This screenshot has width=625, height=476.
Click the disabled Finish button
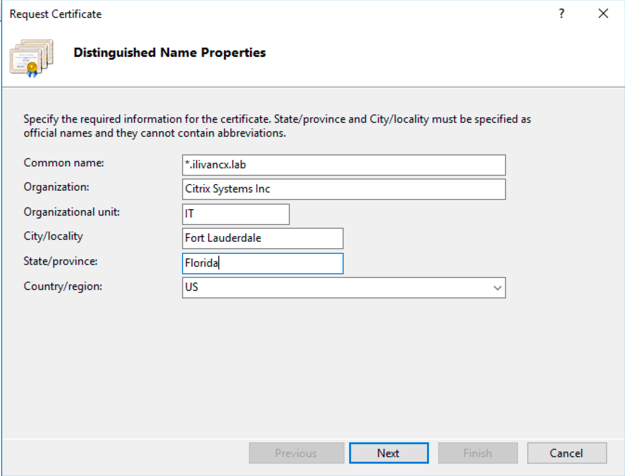tap(477, 453)
